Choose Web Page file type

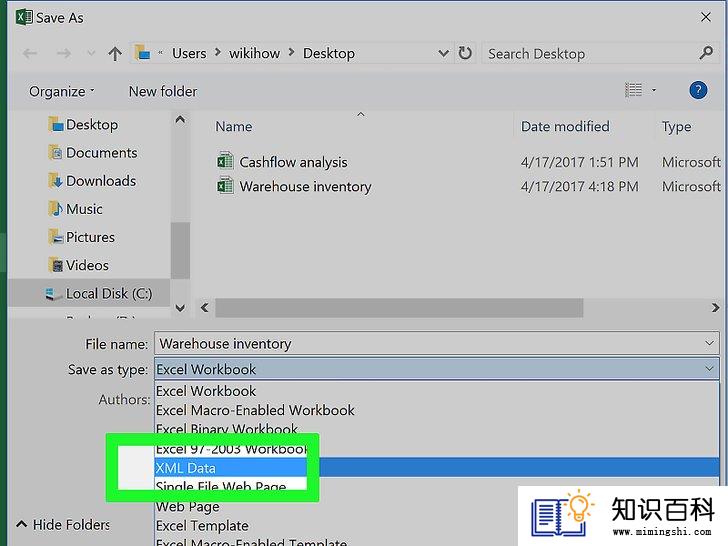pos(188,507)
